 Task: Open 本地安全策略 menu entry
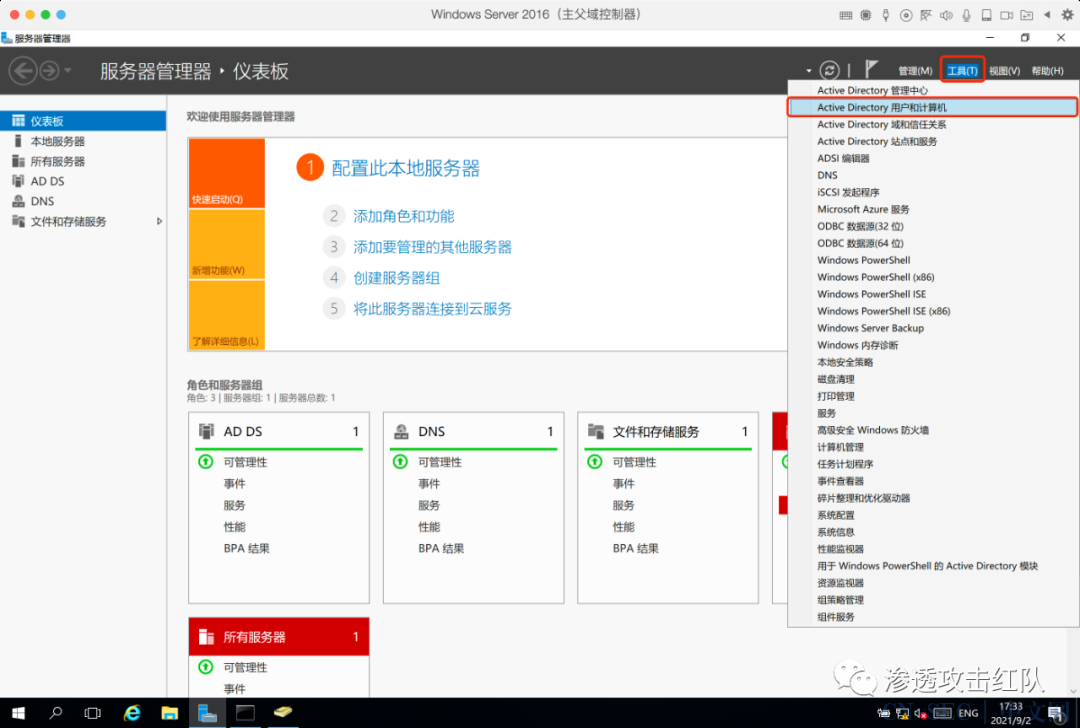tap(933, 362)
